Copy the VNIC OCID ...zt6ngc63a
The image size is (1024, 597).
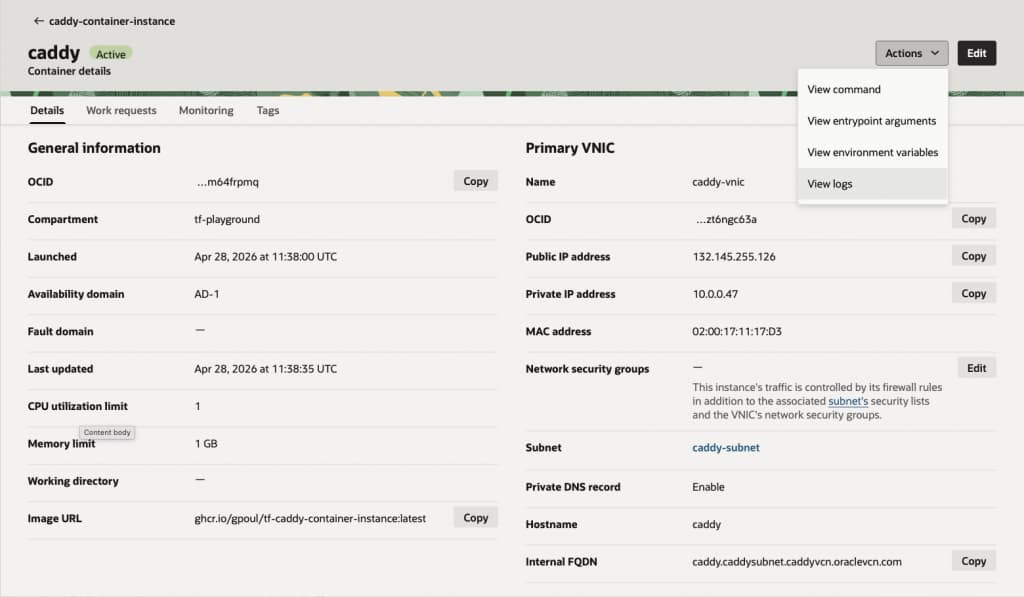tap(973, 219)
